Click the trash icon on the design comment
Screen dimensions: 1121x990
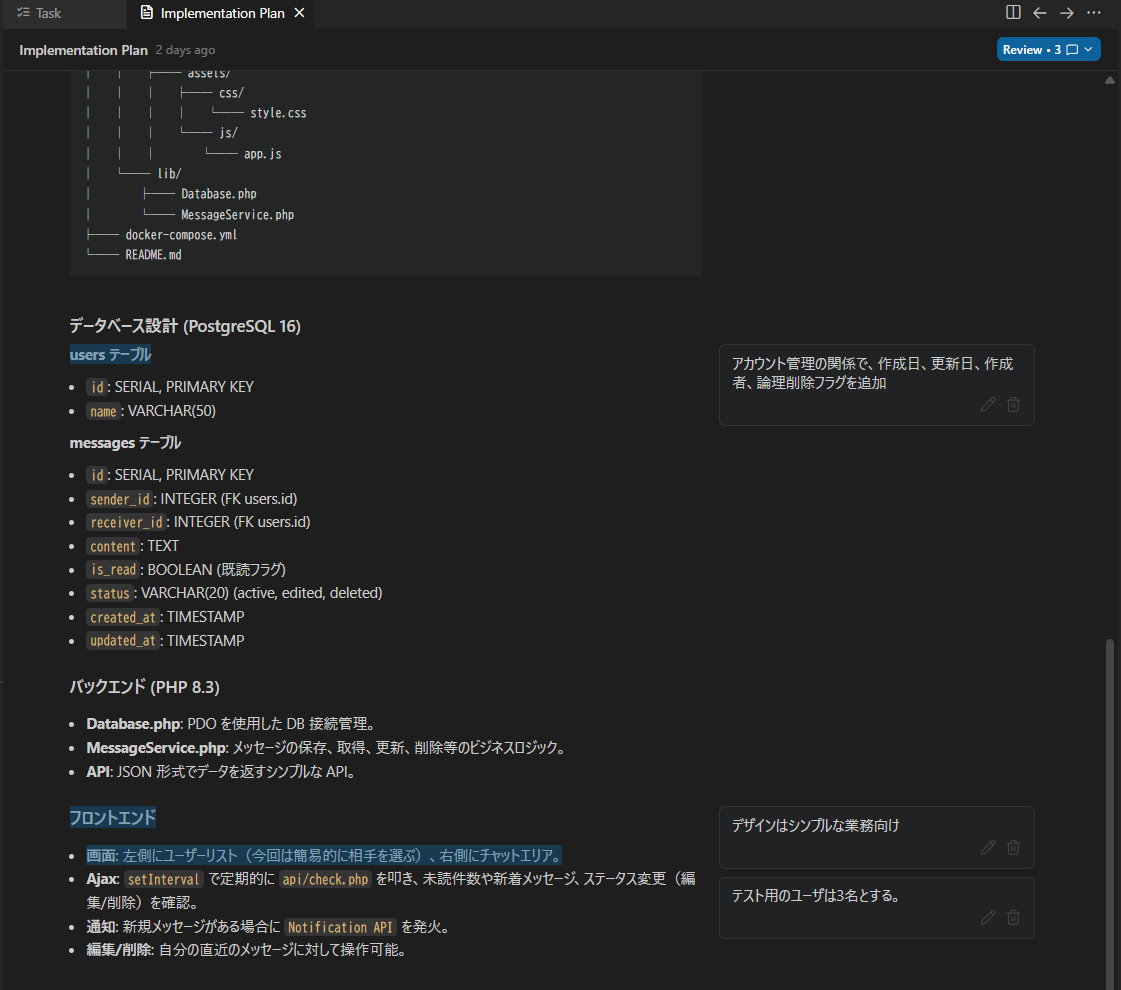[1013, 847]
